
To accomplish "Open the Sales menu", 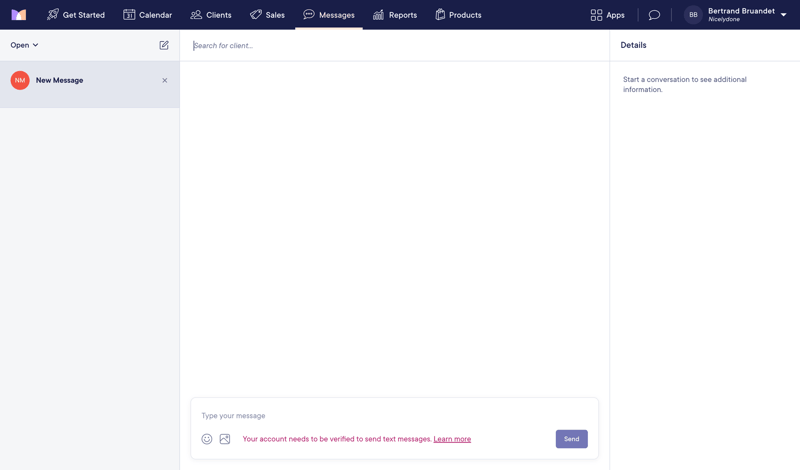I will (x=267, y=15).
